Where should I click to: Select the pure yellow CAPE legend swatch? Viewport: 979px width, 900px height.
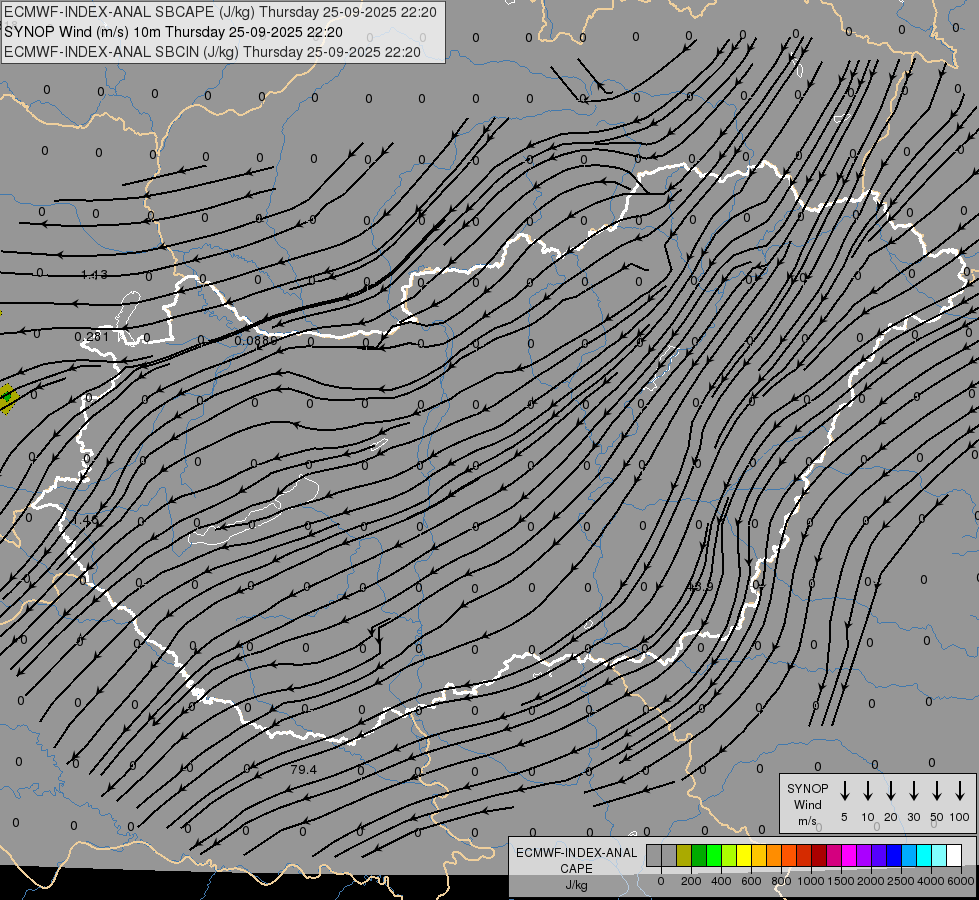[x=744, y=855]
